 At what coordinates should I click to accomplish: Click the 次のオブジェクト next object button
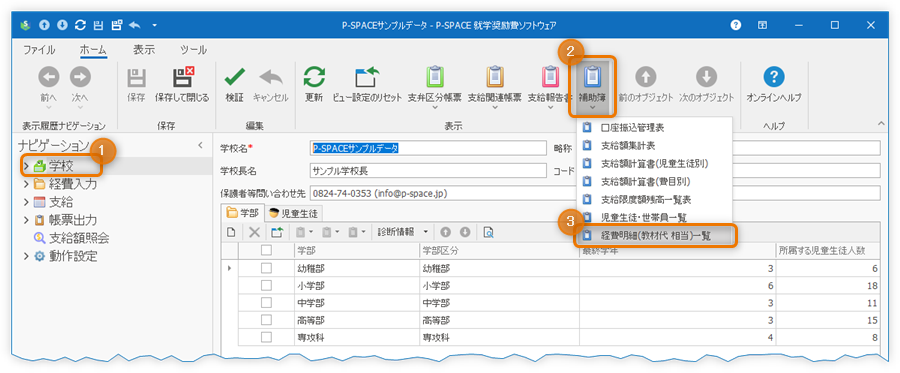(x=707, y=85)
